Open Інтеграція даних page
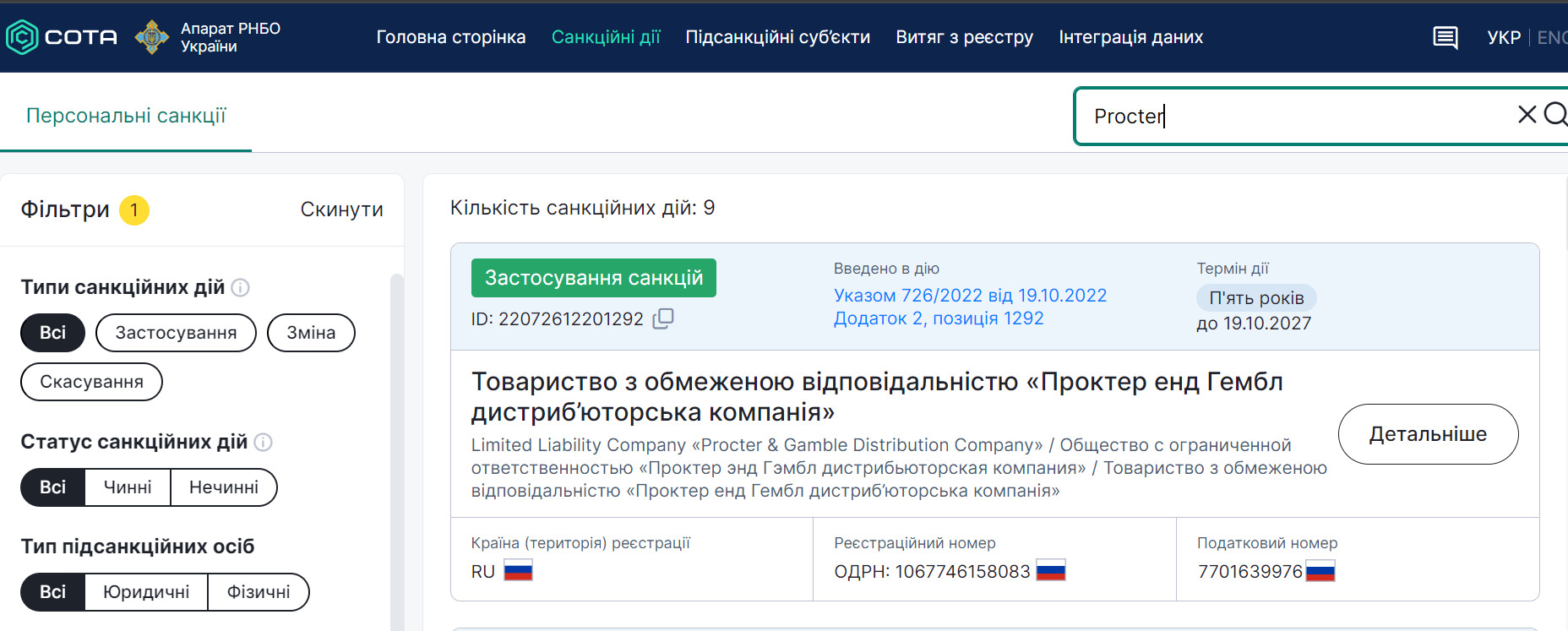The height and width of the screenshot is (631, 1568). pos(1131,37)
